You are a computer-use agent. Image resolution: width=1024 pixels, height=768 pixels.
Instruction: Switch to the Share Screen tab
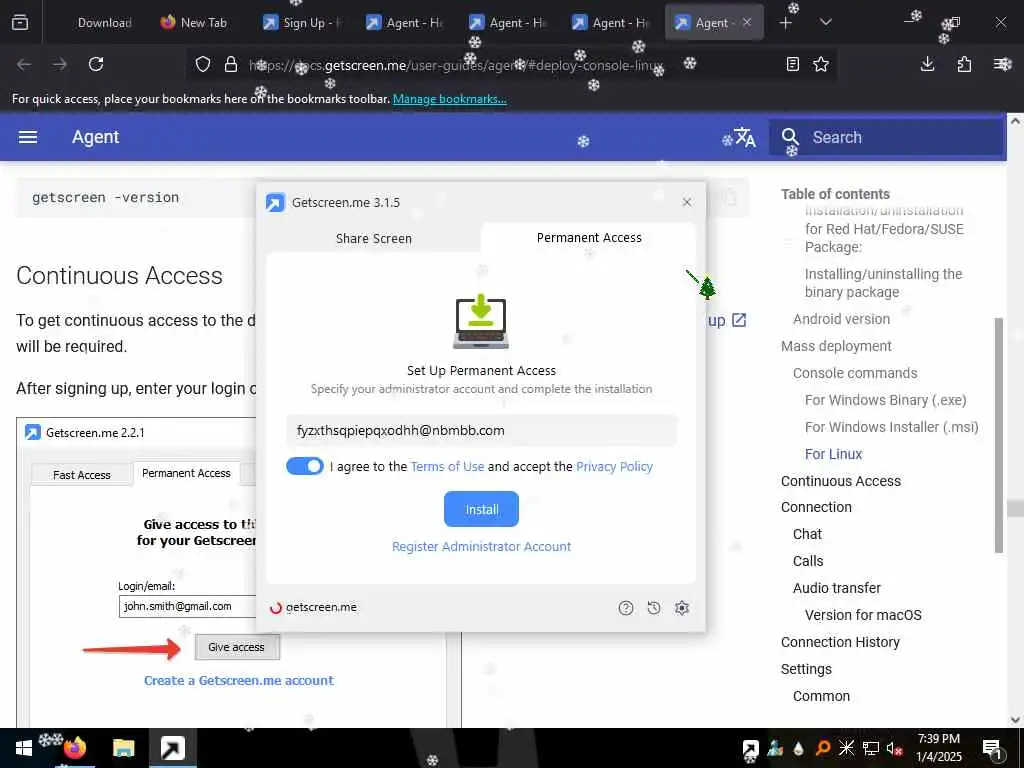tap(374, 238)
